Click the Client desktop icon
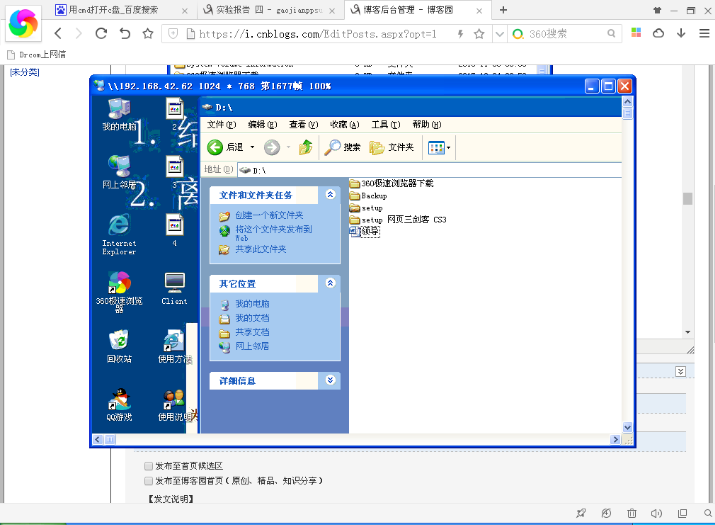 (174, 289)
